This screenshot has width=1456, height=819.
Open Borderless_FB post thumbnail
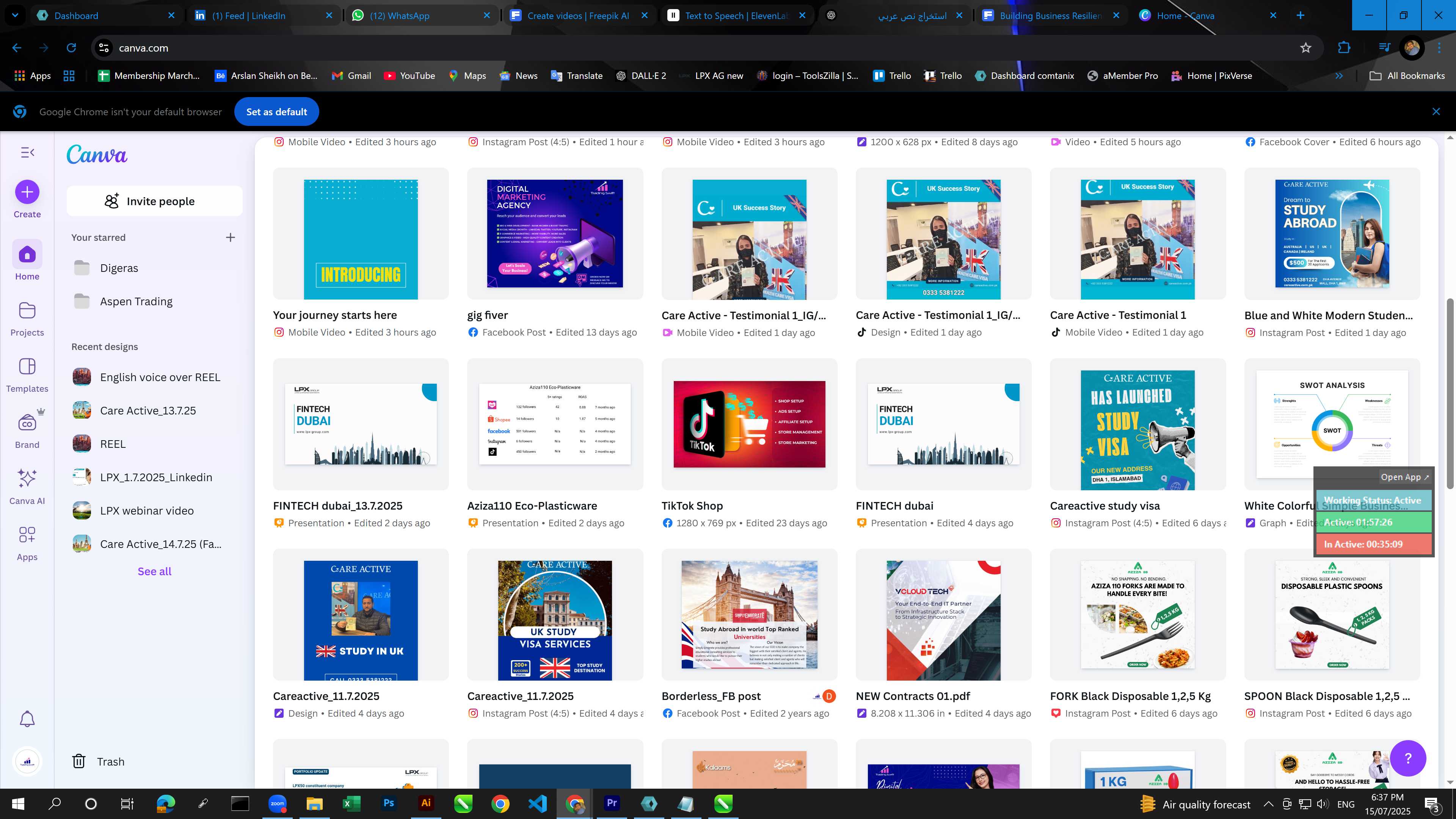(x=749, y=614)
